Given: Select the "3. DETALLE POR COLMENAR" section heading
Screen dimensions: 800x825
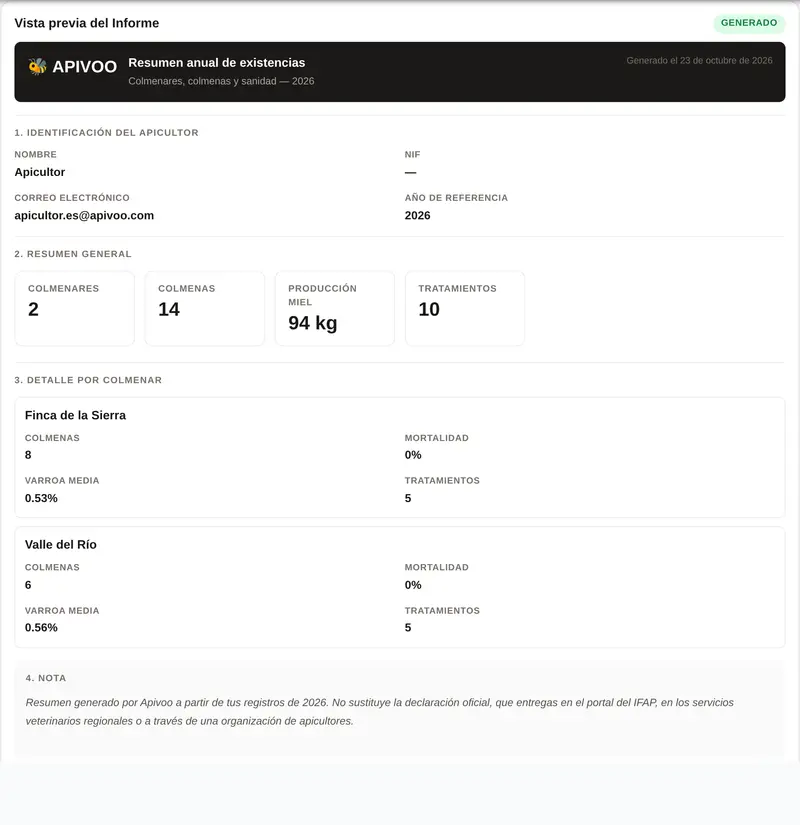Looking at the screenshot, I should 88,380.
